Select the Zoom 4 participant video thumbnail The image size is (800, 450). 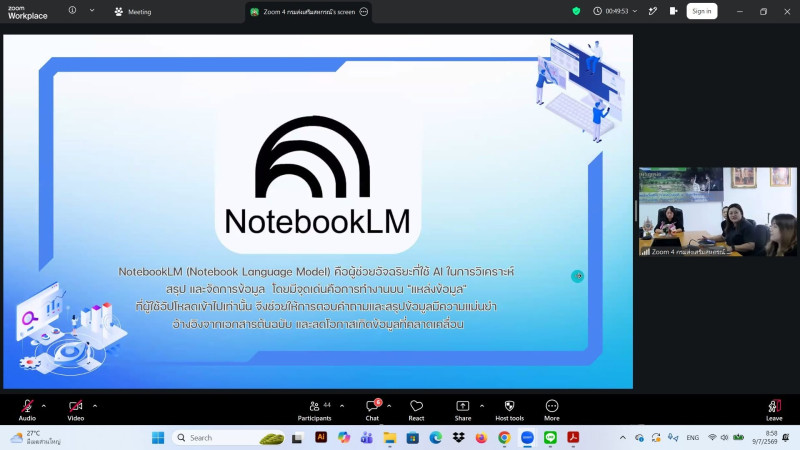pyautogui.click(x=717, y=211)
